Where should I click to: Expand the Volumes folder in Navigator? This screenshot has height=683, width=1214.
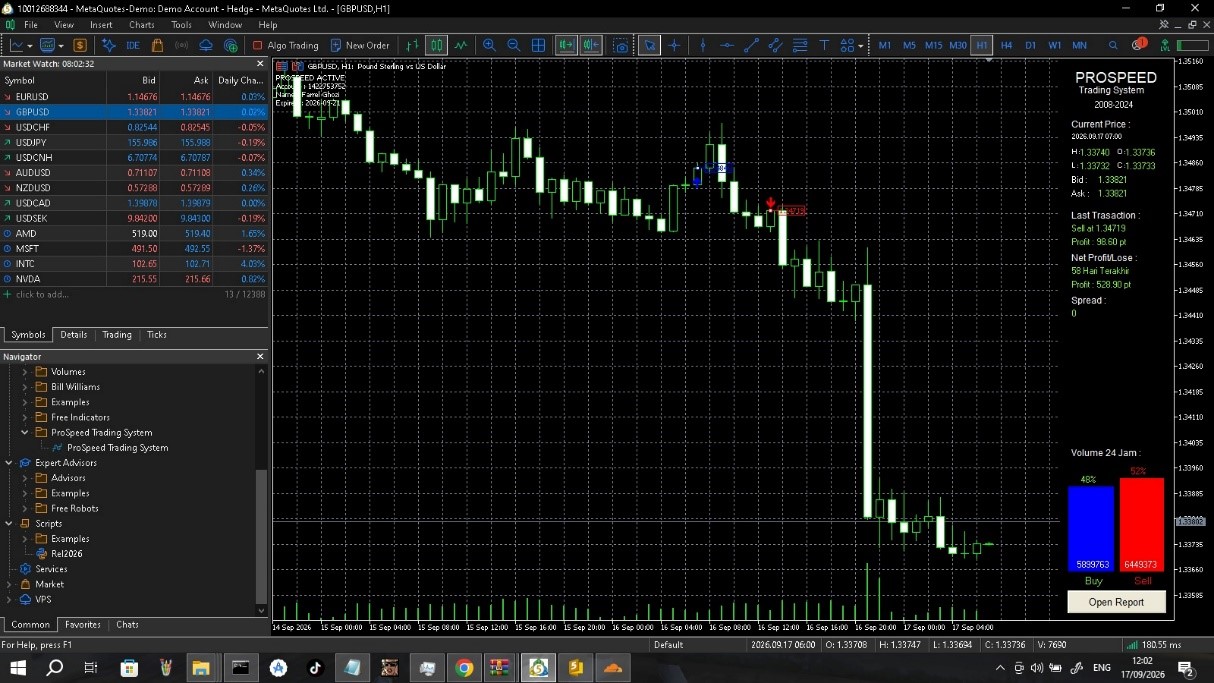click(x=25, y=372)
